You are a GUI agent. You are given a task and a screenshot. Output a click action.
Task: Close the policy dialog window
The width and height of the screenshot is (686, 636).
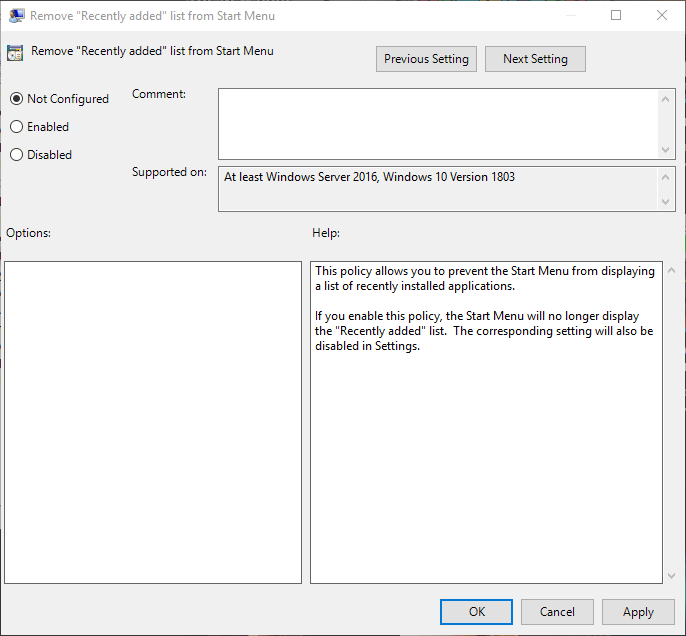point(662,15)
